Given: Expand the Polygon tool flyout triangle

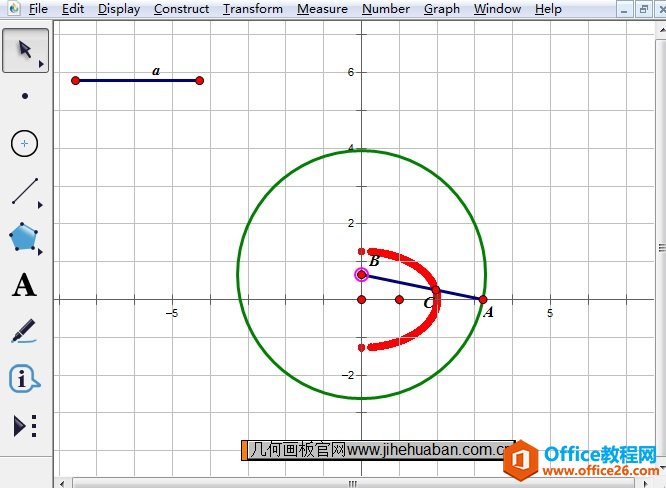Looking at the screenshot, I should point(40,252).
